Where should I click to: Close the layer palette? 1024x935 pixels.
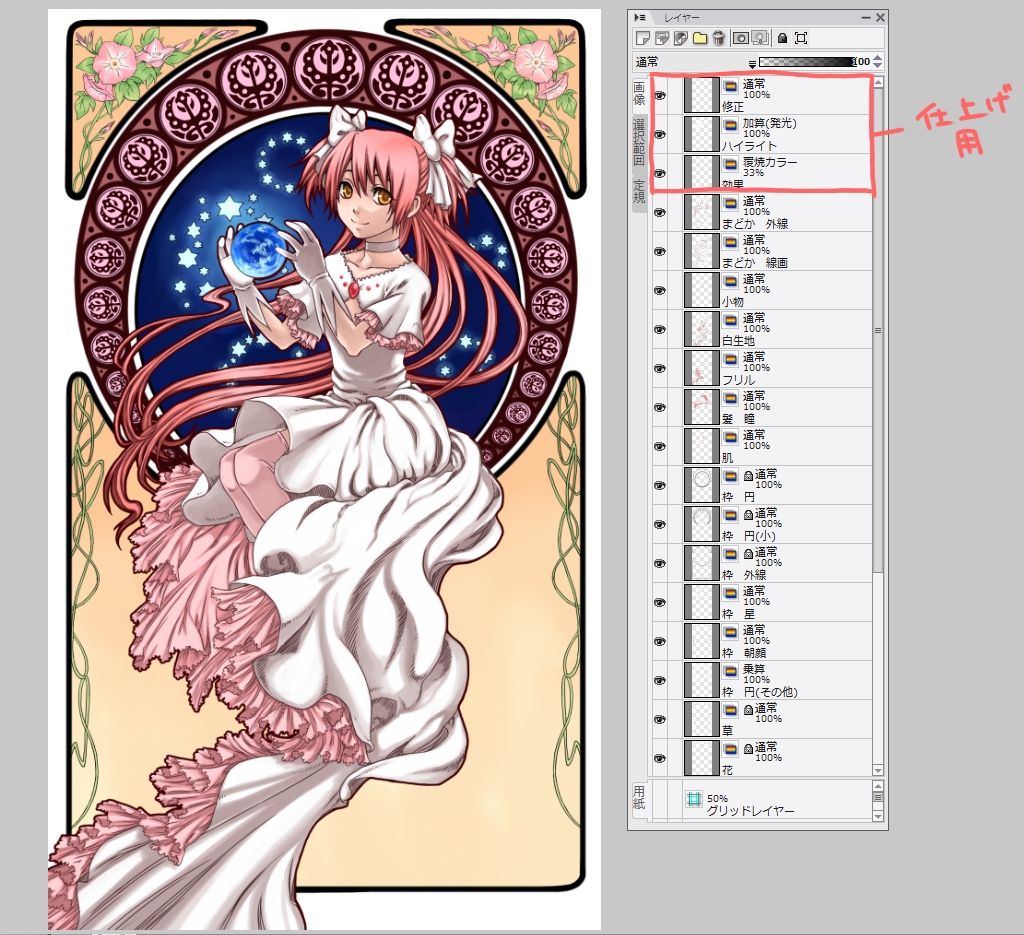pyautogui.click(x=880, y=18)
